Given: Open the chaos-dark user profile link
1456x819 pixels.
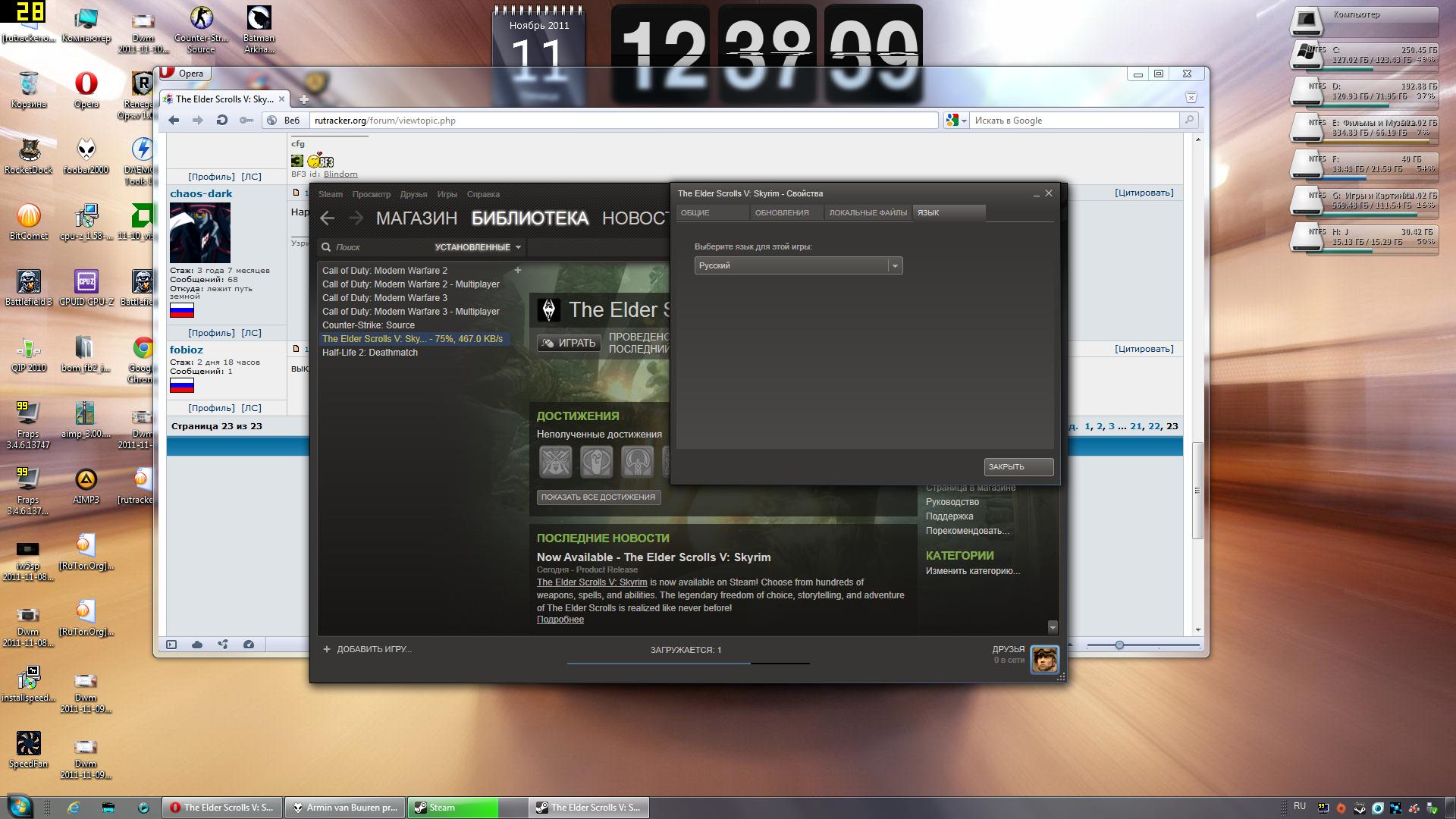Looking at the screenshot, I should coord(201,193).
